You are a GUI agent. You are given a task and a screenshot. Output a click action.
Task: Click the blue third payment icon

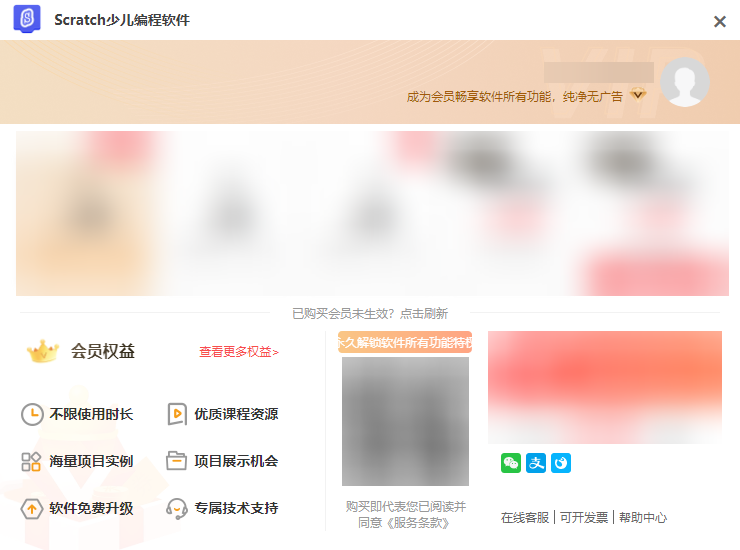(561, 463)
